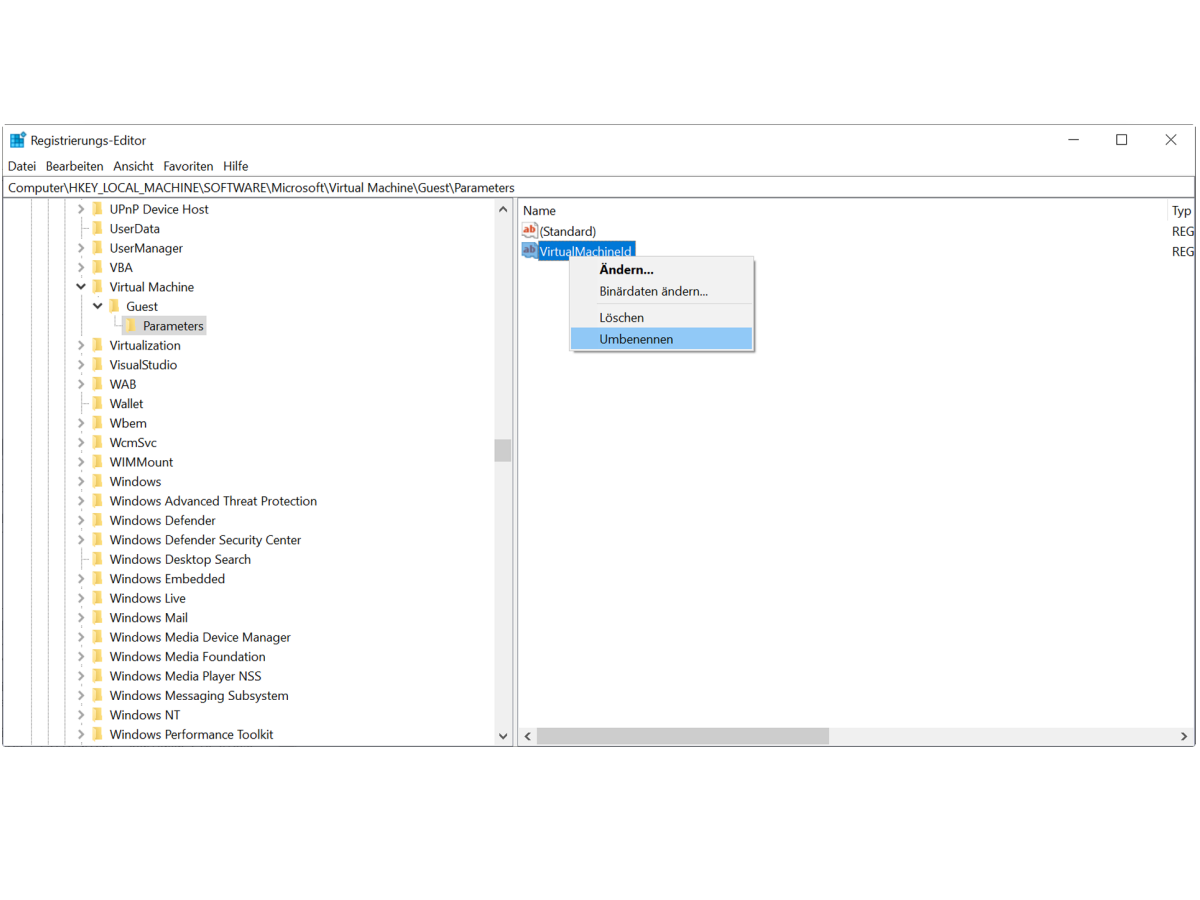This screenshot has width=1200, height=900.
Task: Select Löschen in the context menu
Action: [621, 317]
